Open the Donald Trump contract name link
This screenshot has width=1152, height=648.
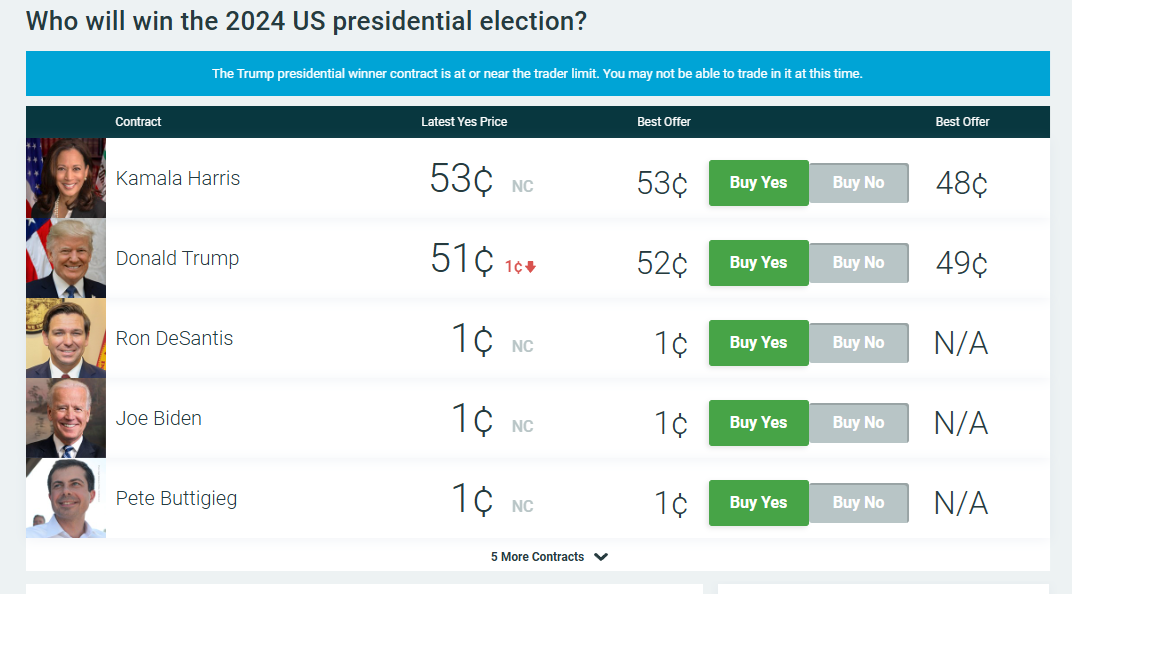tap(177, 258)
